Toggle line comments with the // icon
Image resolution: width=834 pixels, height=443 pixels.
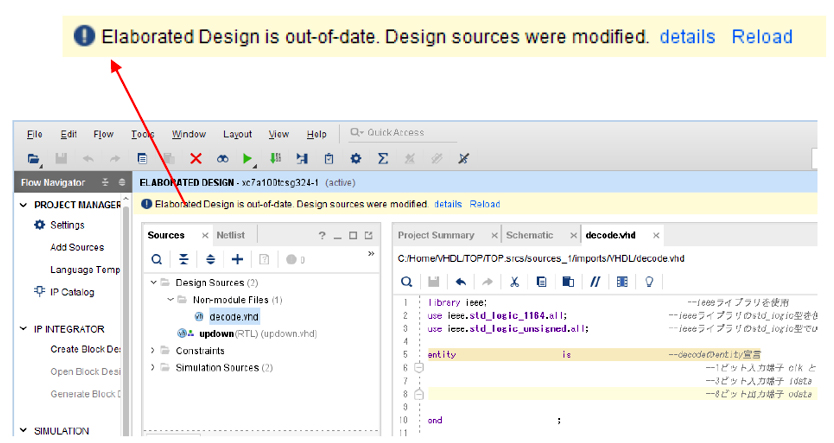(595, 282)
